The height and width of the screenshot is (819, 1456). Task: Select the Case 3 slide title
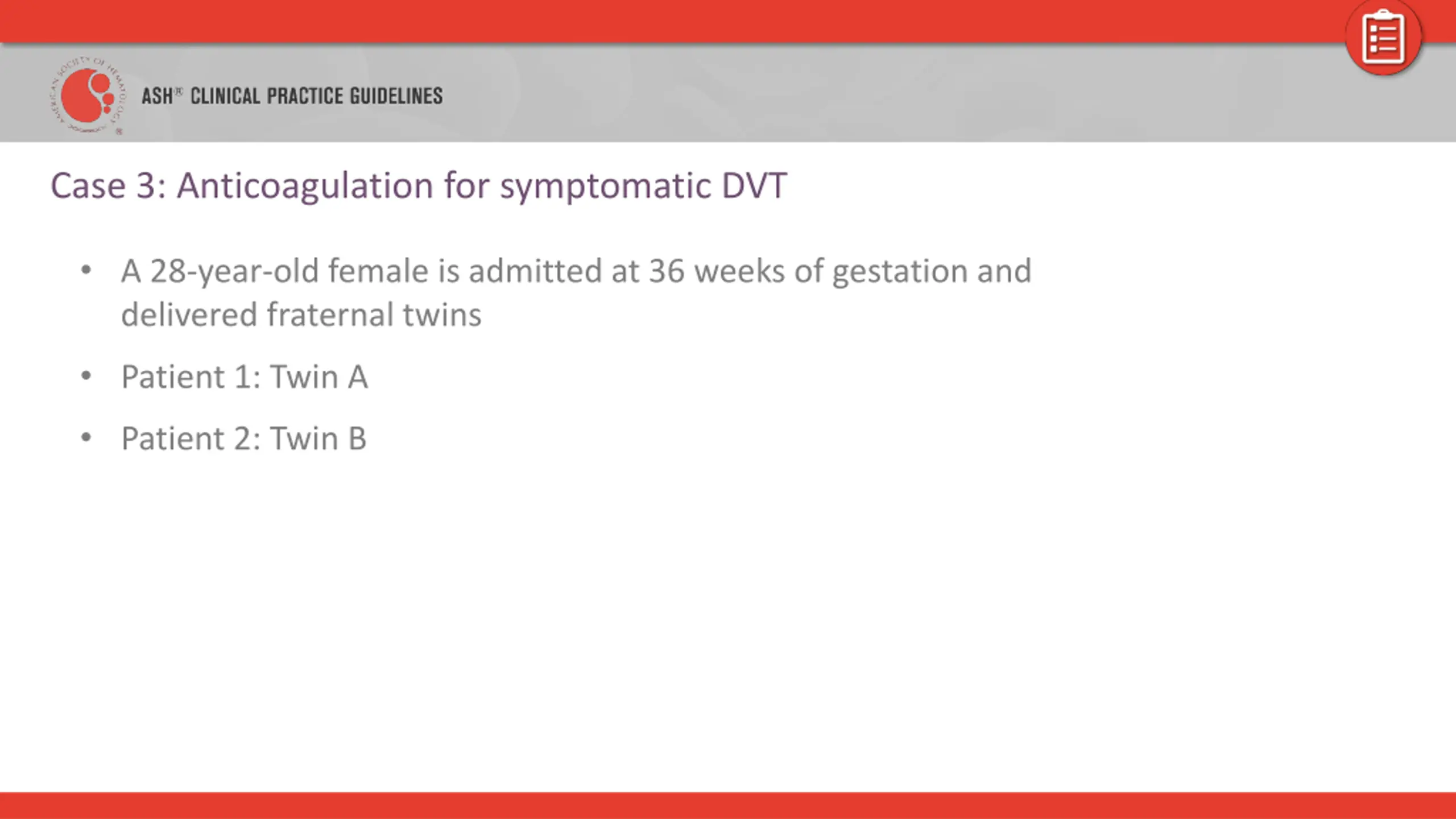pos(419,185)
